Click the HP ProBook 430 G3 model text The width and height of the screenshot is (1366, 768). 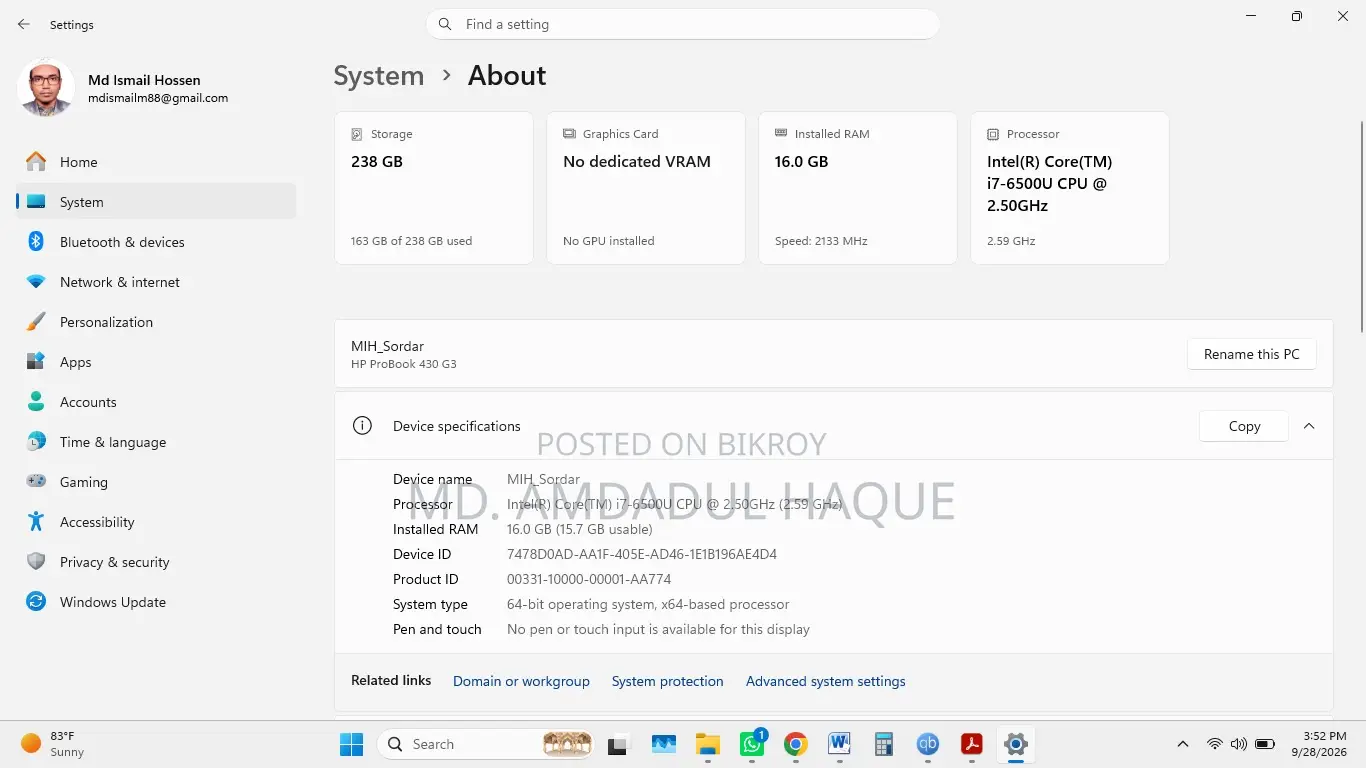pyautogui.click(x=404, y=364)
